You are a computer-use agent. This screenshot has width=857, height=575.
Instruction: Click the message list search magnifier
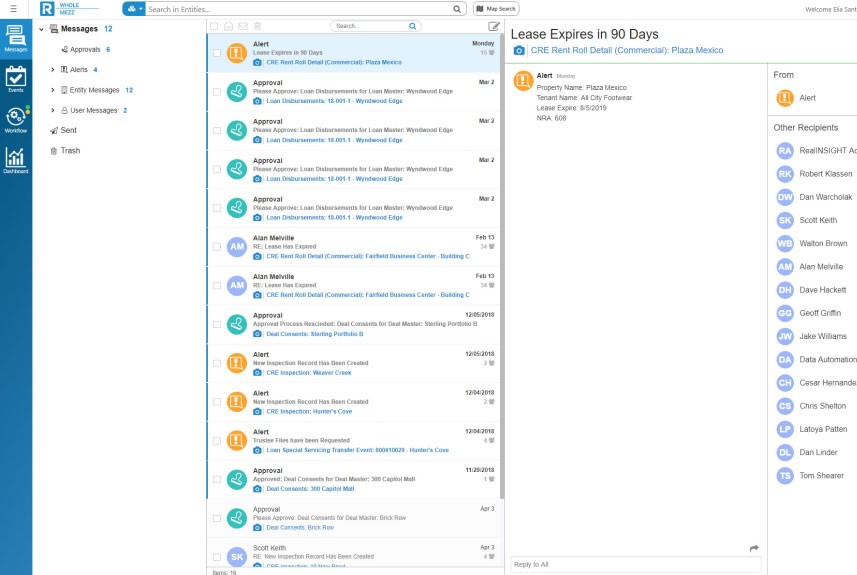click(x=413, y=26)
